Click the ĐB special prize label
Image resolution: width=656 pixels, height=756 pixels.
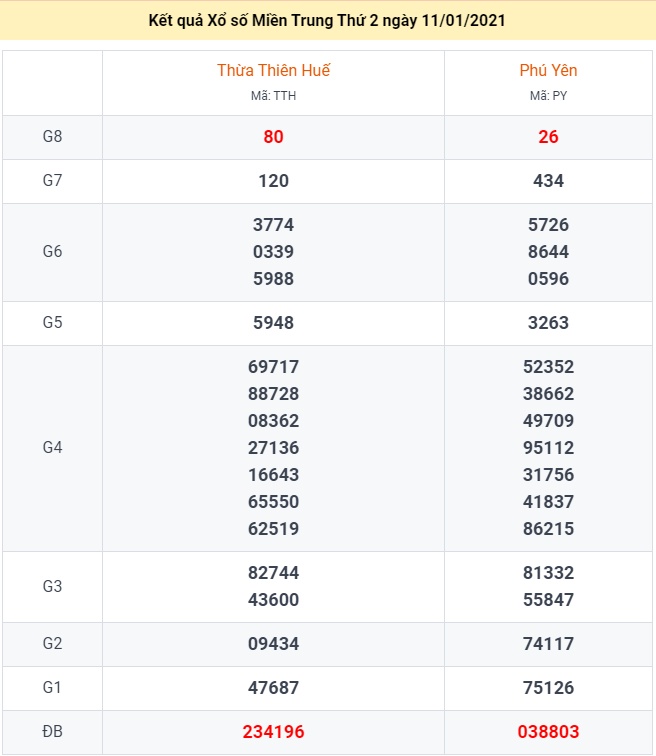(52, 731)
